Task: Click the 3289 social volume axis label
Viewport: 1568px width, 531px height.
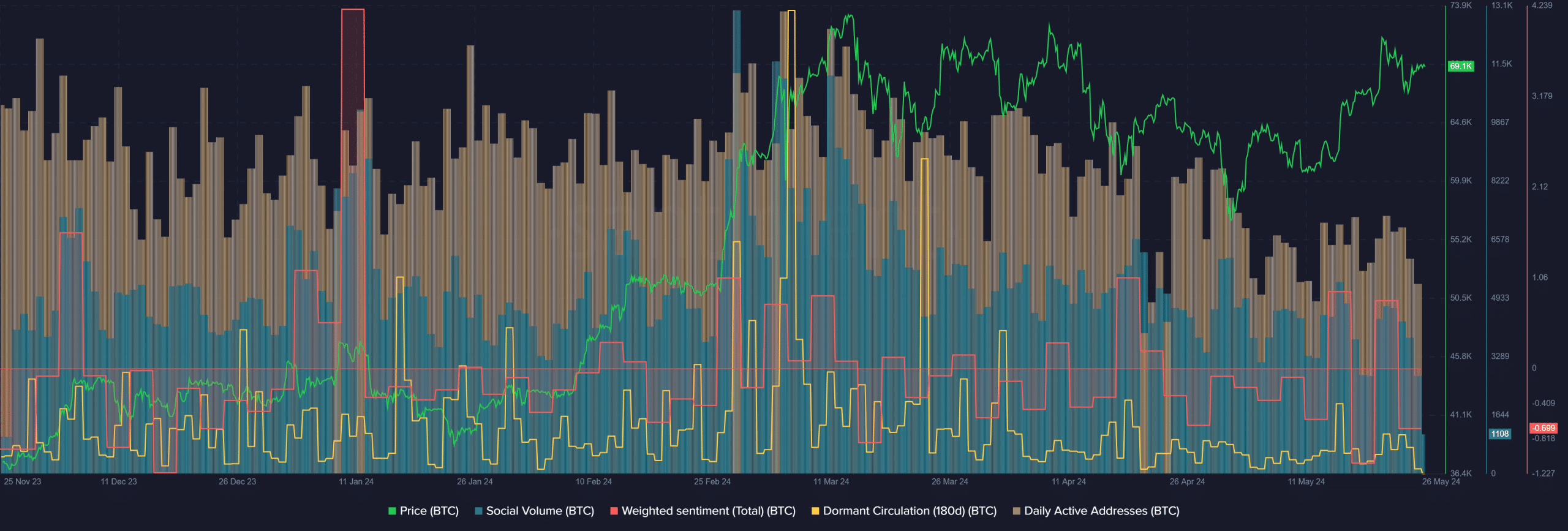Action: tap(1500, 356)
